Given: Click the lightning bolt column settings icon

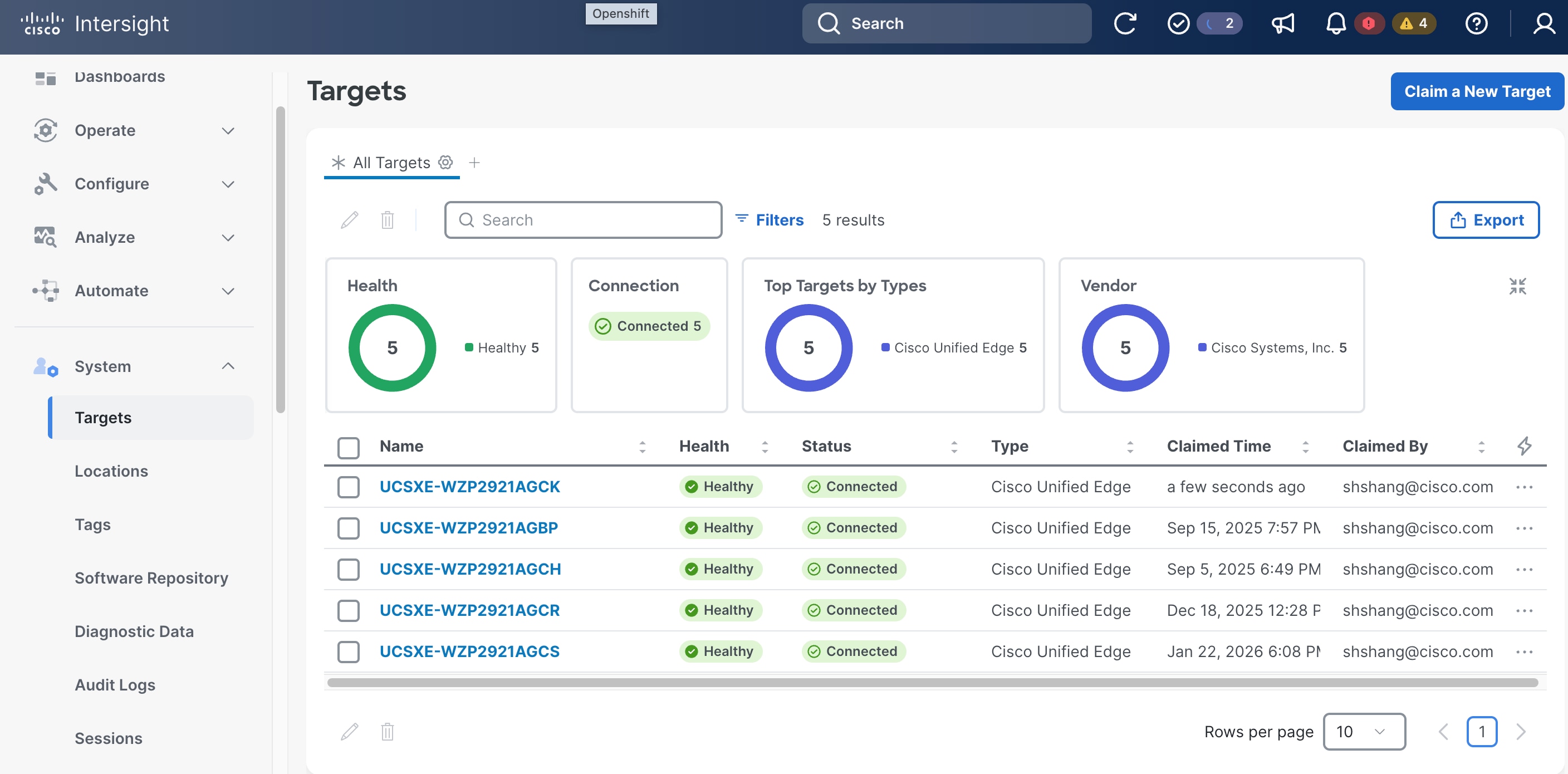Looking at the screenshot, I should tap(1523, 446).
